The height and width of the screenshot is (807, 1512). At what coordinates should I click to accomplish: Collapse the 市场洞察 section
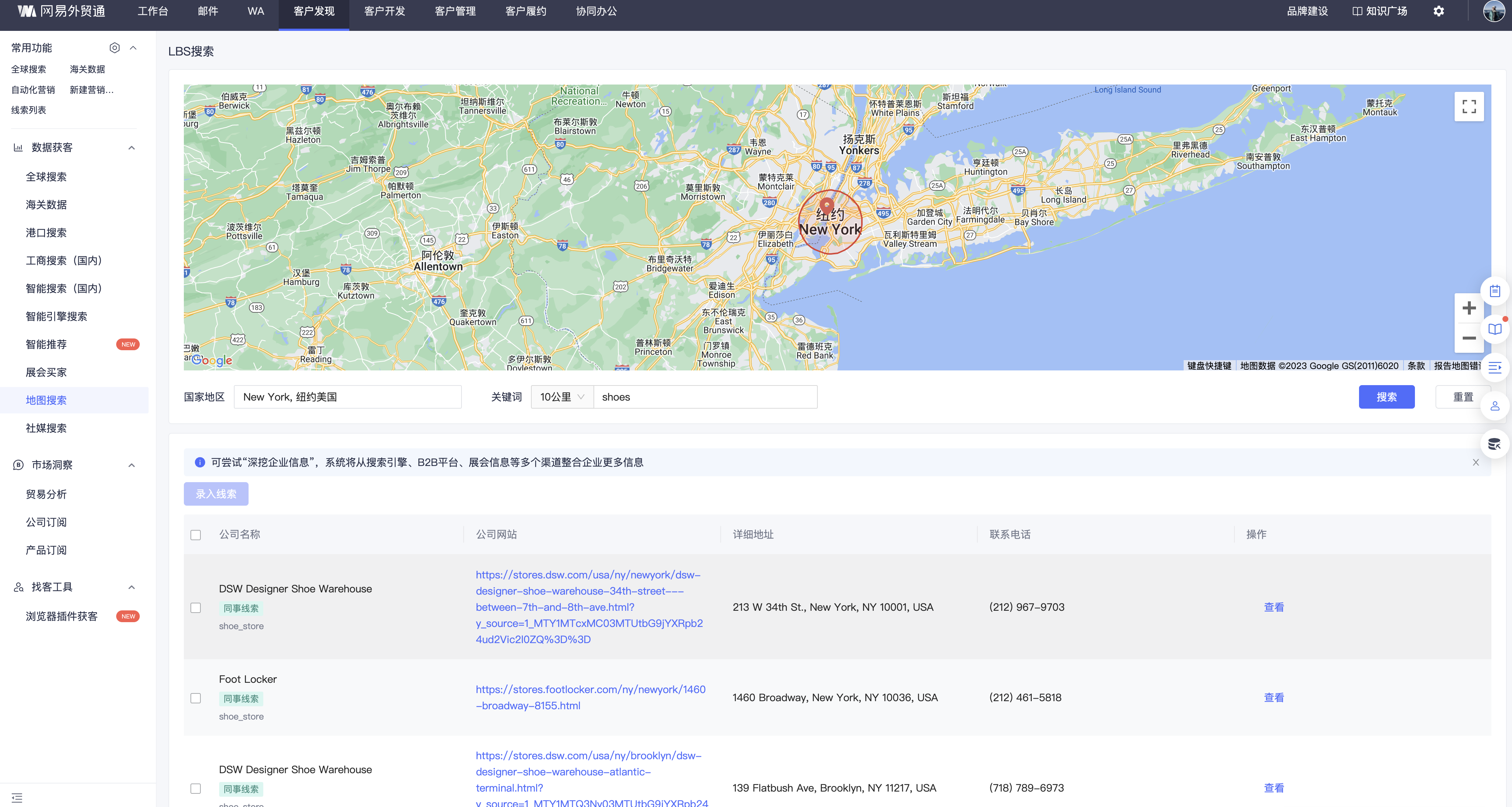tap(132, 465)
